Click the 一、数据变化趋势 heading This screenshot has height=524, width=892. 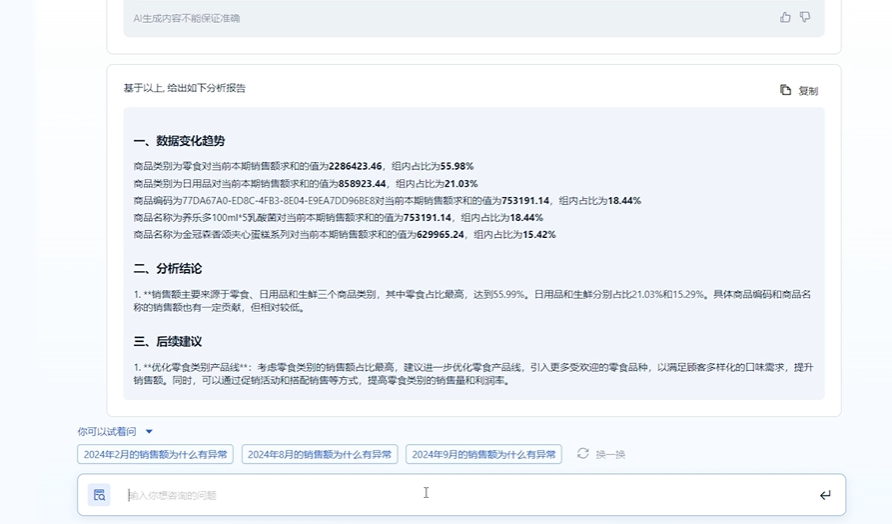click(179, 141)
